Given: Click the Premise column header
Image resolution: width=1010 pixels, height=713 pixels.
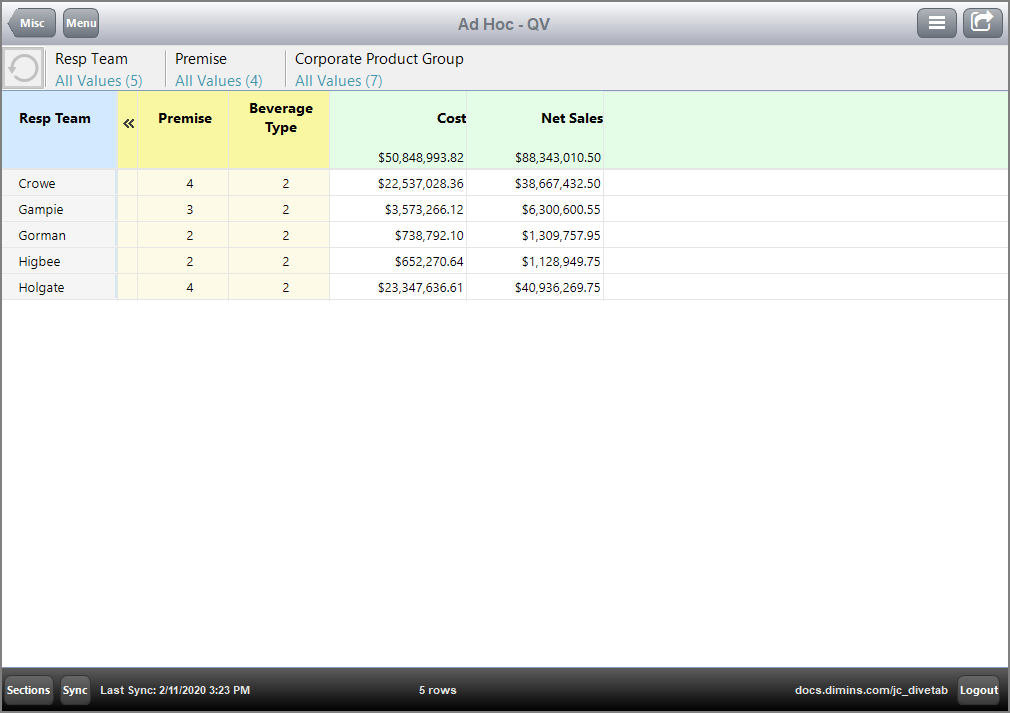Looking at the screenshot, I should coord(185,118).
